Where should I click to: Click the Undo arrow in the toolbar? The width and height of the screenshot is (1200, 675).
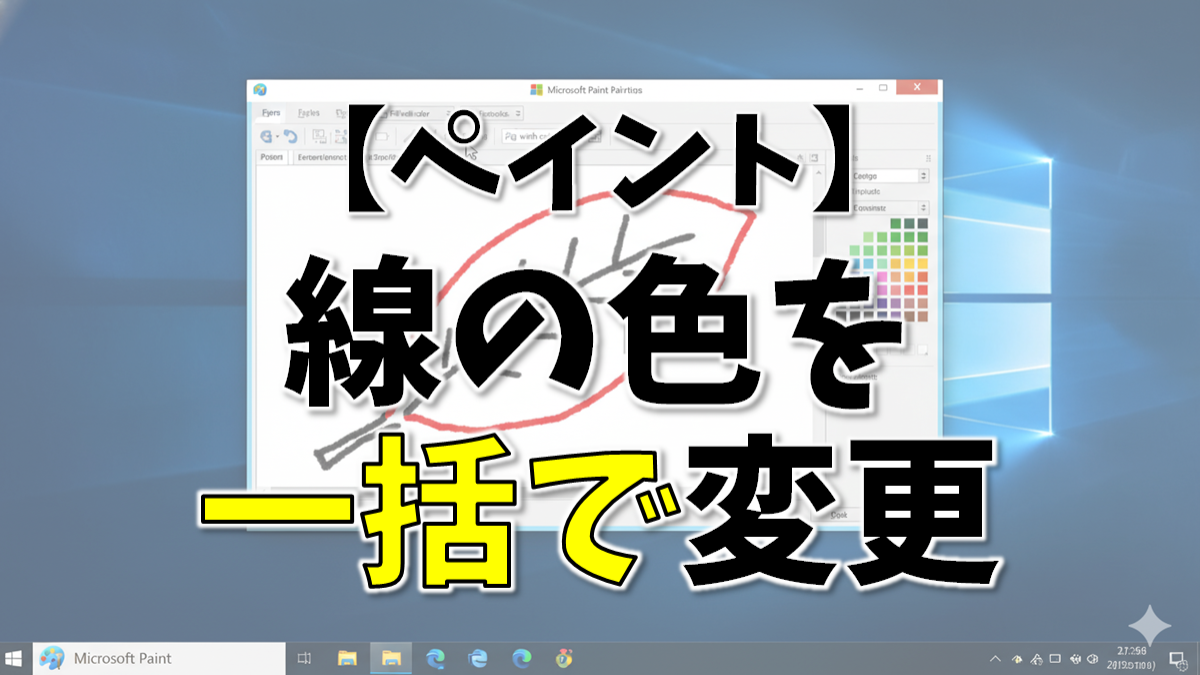pyautogui.click(x=290, y=137)
